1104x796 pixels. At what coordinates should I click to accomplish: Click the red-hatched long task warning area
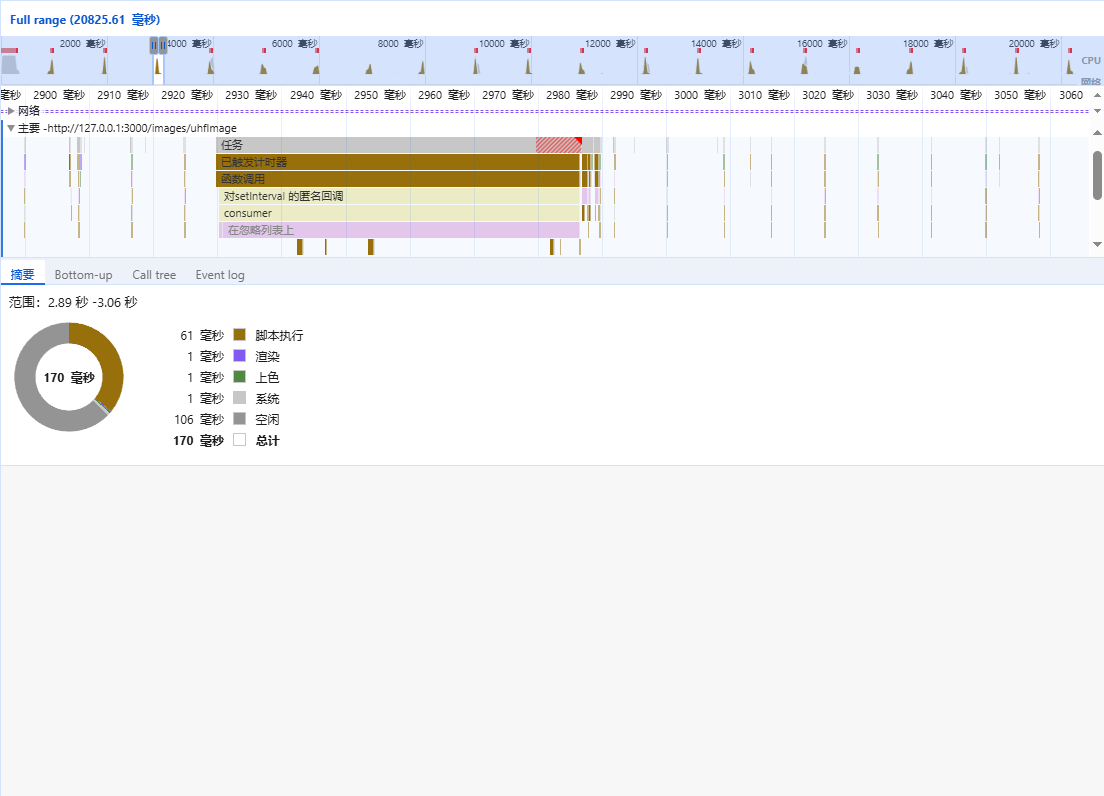557,145
